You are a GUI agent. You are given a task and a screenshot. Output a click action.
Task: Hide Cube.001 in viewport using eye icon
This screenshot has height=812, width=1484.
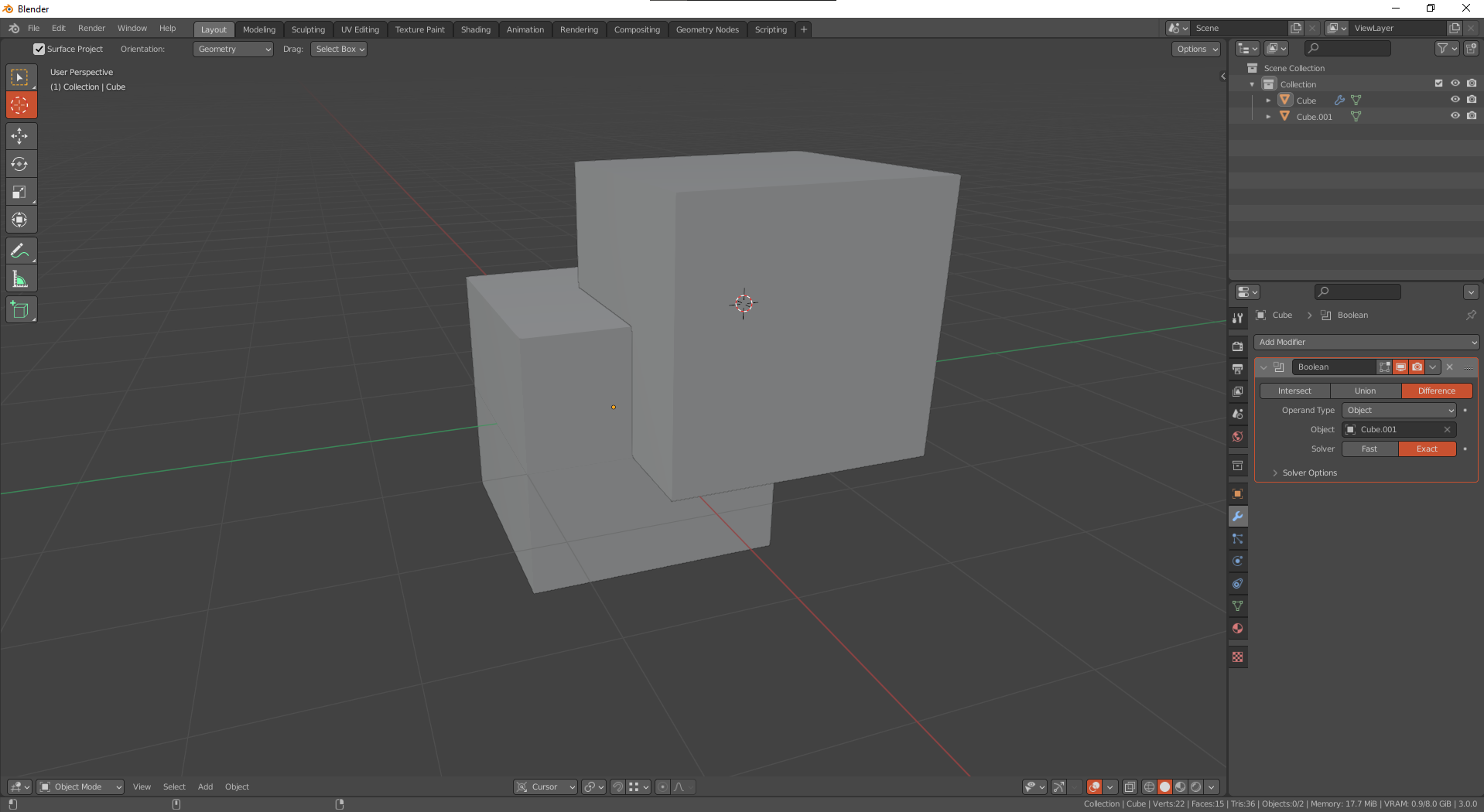(x=1455, y=116)
